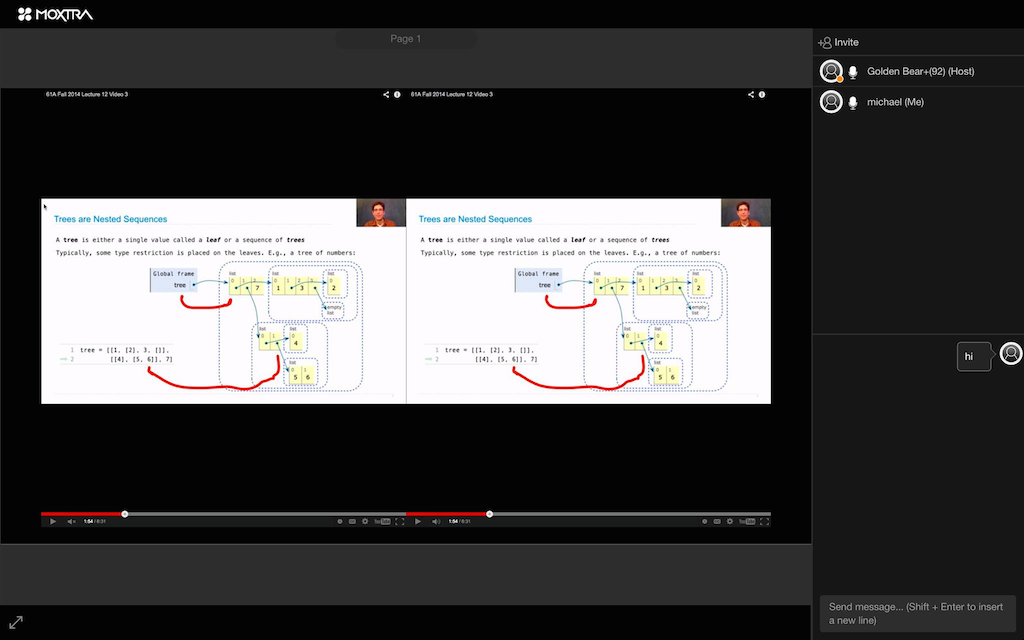The width and height of the screenshot is (1024, 640).
Task: Click right video time display 1:54
Action: [453, 521]
